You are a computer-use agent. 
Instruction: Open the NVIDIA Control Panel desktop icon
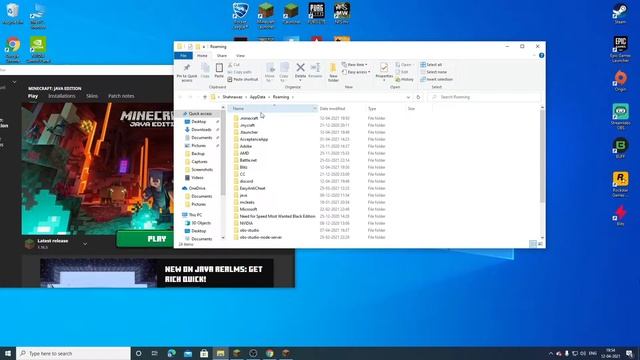[x=38, y=50]
